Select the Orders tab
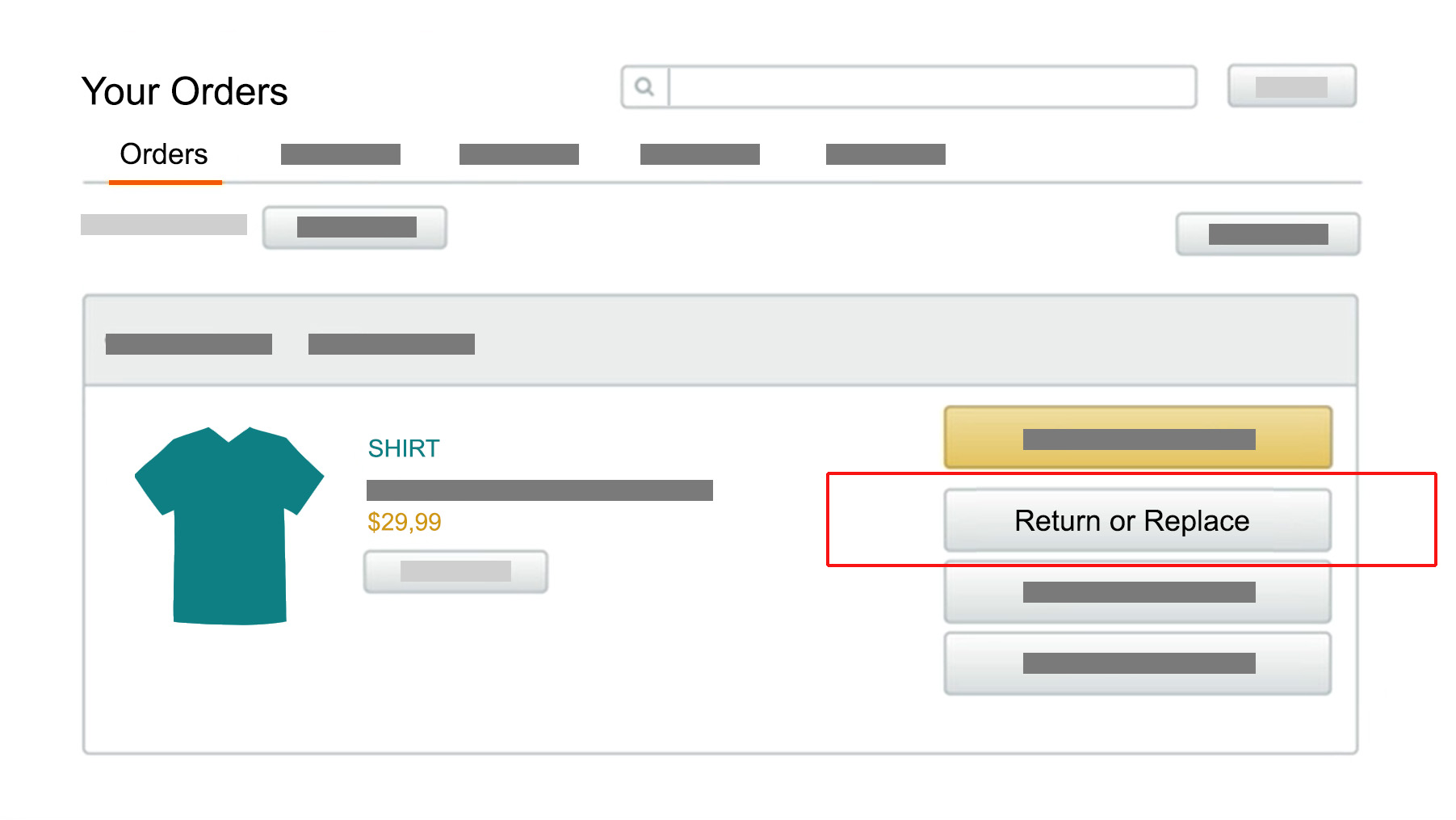The width and height of the screenshot is (1456, 820). click(164, 154)
